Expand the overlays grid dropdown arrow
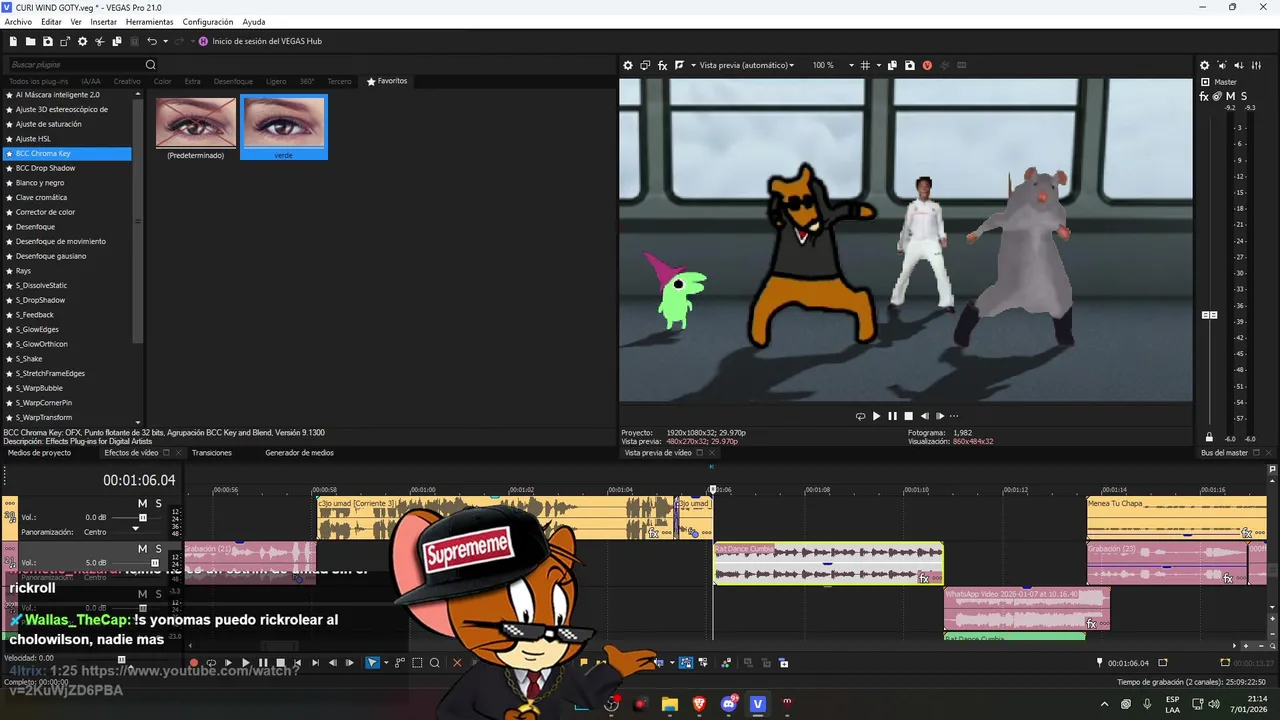This screenshot has height=720, width=1280. tap(877, 65)
